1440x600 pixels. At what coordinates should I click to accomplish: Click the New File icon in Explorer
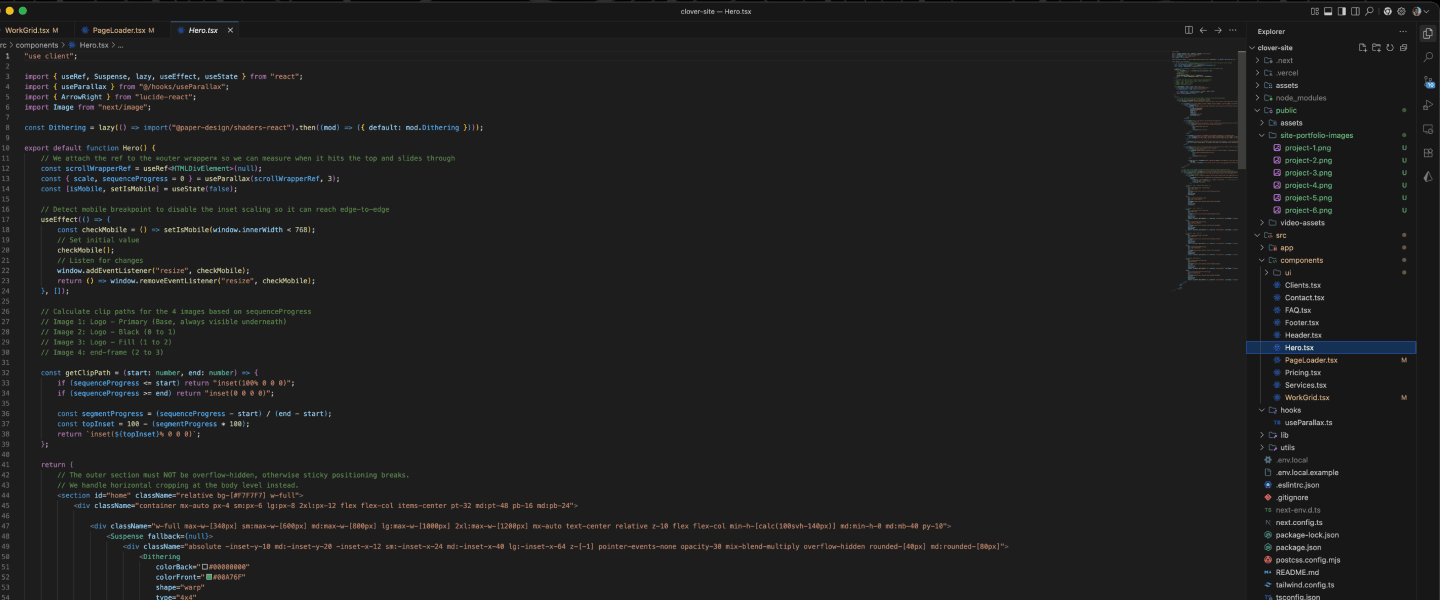click(1362, 47)
